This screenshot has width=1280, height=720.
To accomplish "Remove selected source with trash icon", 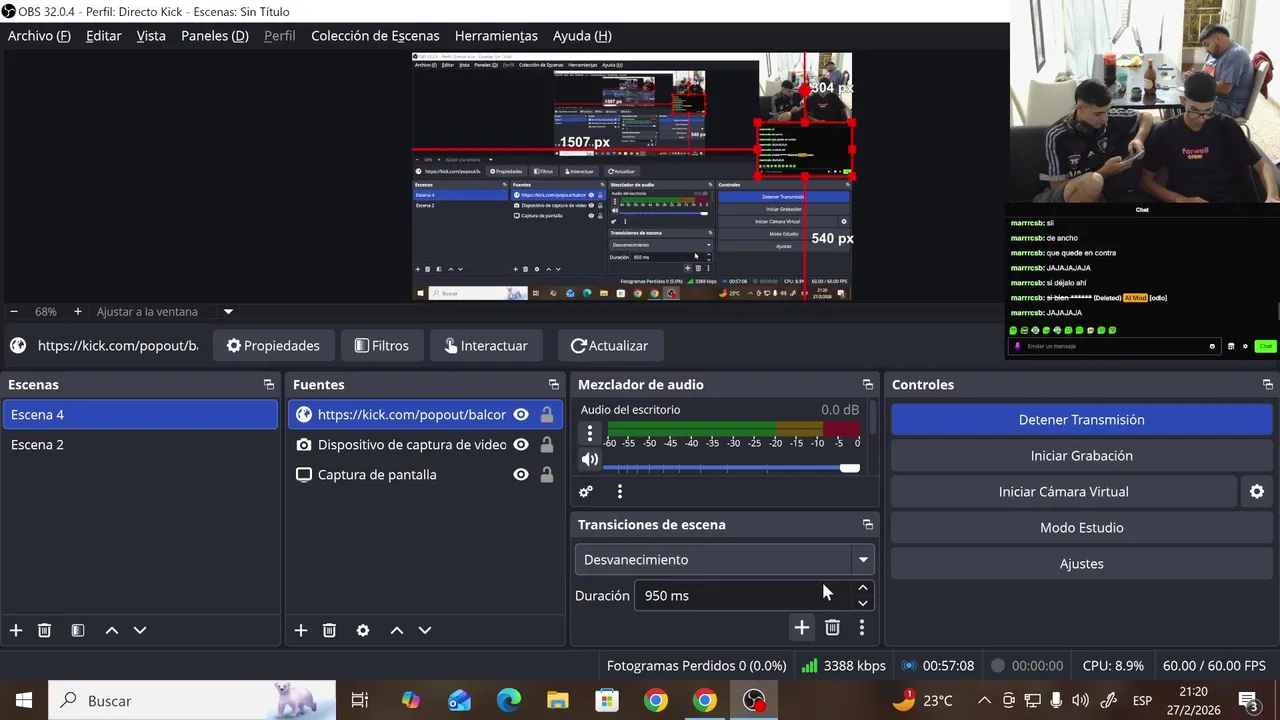I will [329, 630].
